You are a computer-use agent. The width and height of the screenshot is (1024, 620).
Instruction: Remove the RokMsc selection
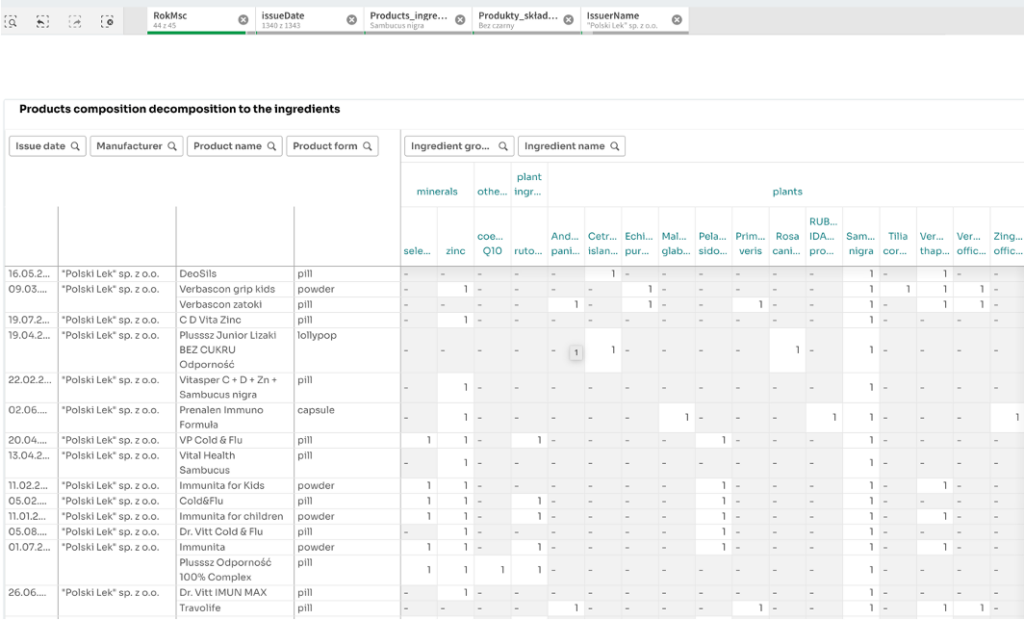[x=243, y=20]
